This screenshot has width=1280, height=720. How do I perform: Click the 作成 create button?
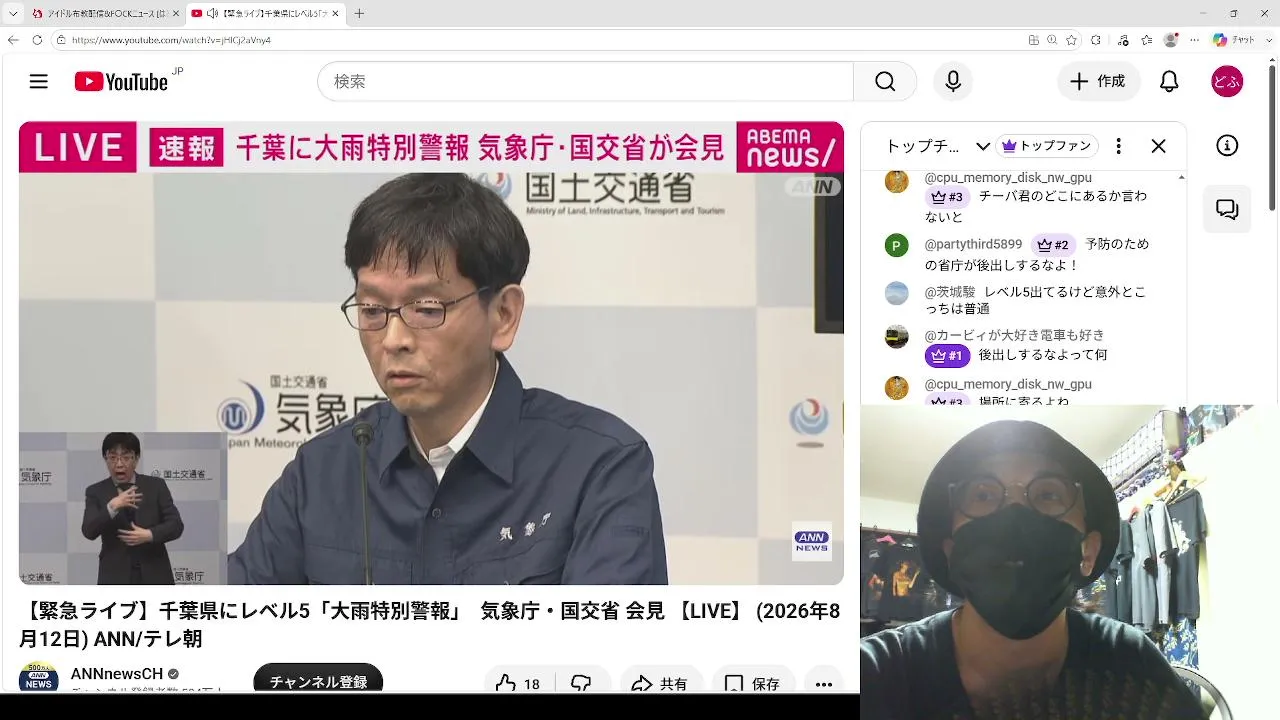click(x=1099, y=82)
